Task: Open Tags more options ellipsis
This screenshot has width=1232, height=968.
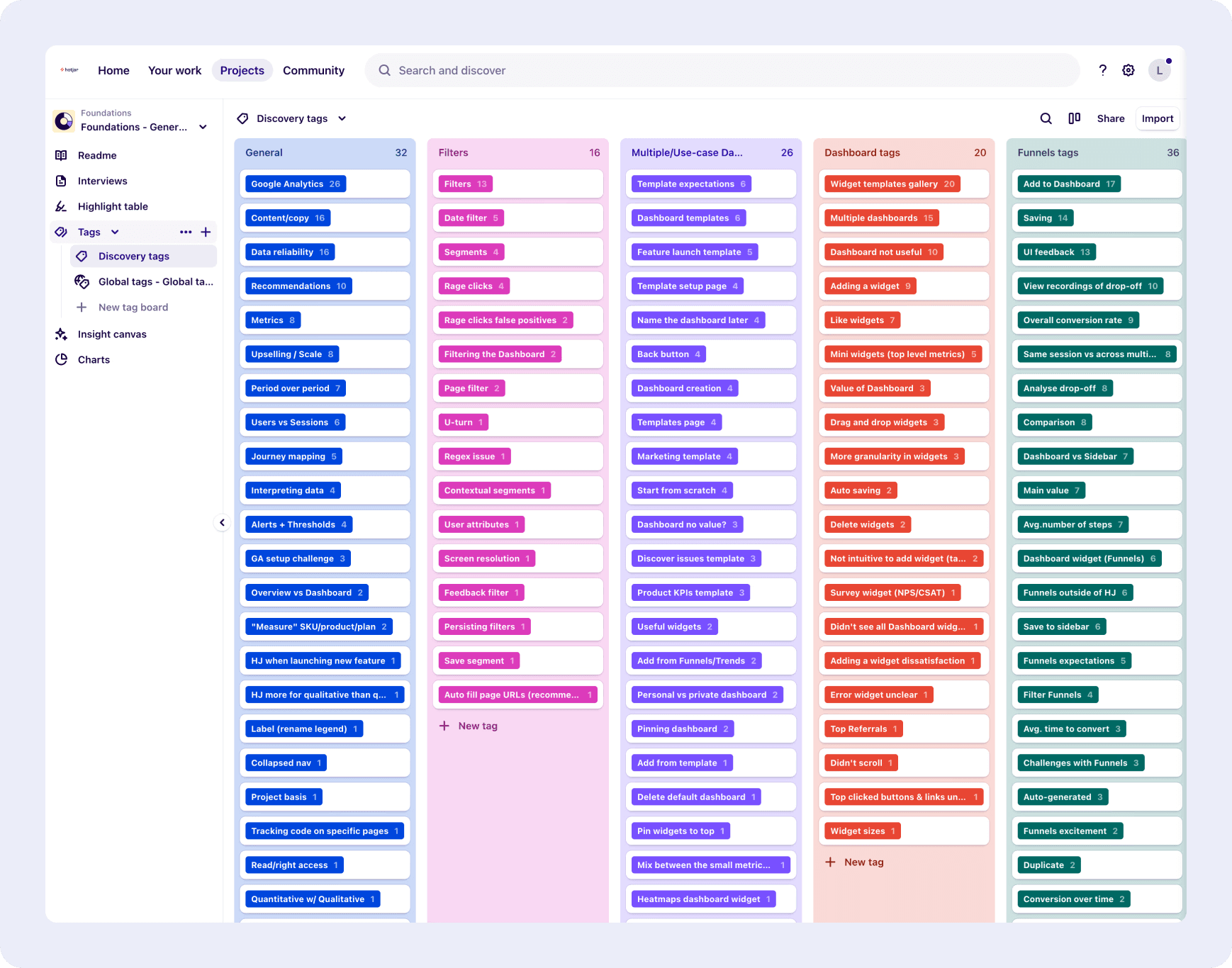Action: point(186,232)
